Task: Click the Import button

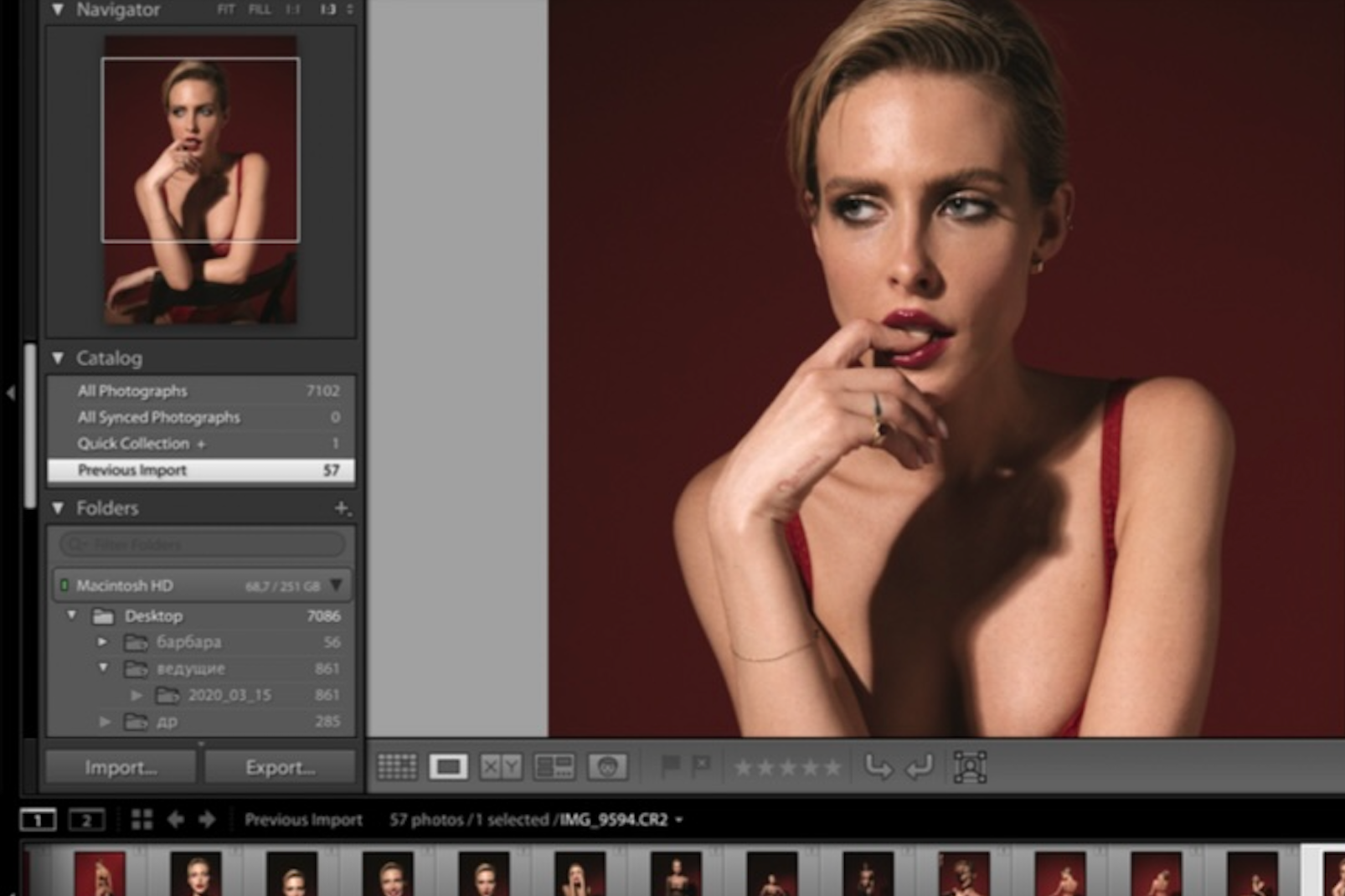Action: pyautogui.click(x=121, y=767)
